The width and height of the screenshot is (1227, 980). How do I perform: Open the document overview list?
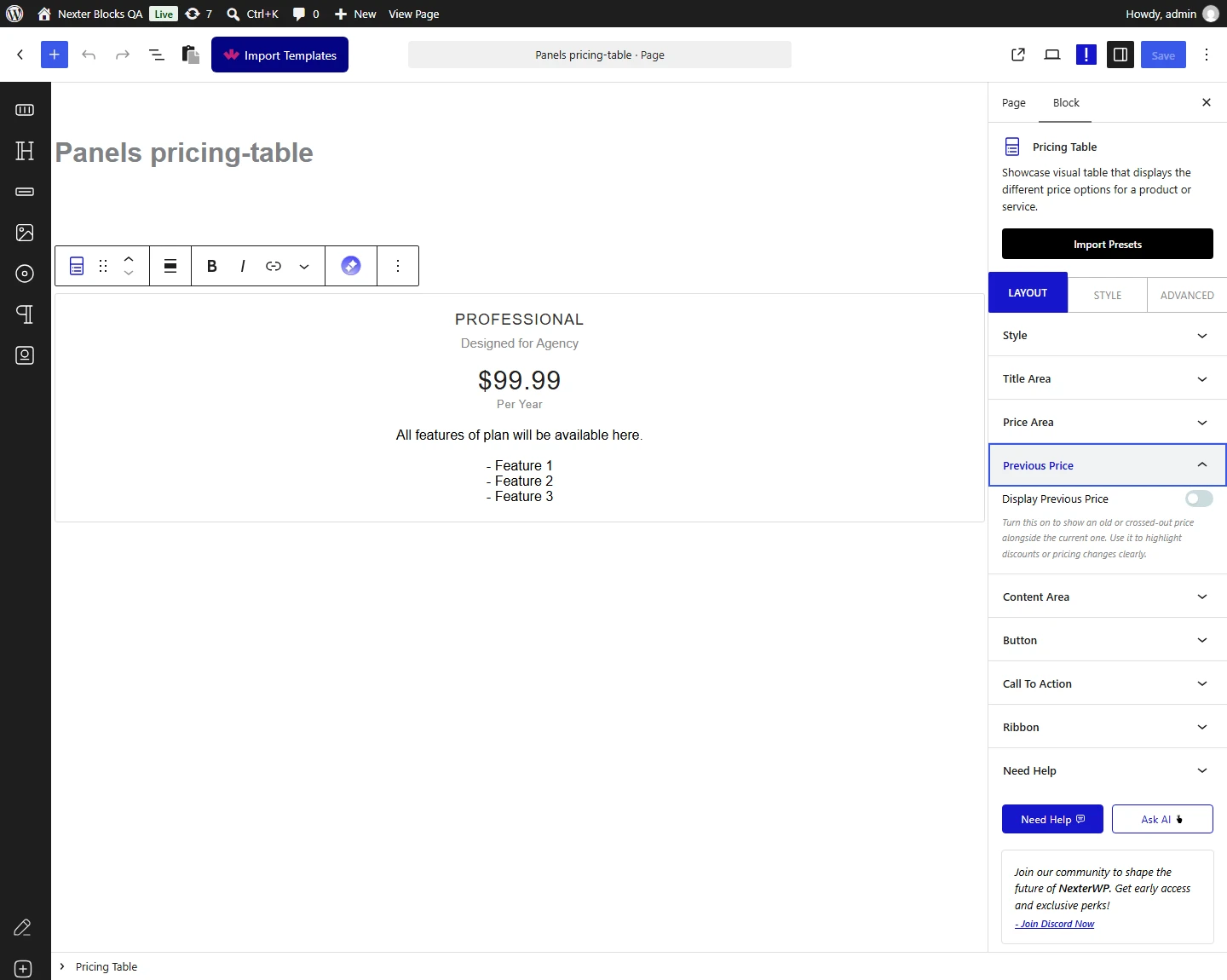(157, 55)
